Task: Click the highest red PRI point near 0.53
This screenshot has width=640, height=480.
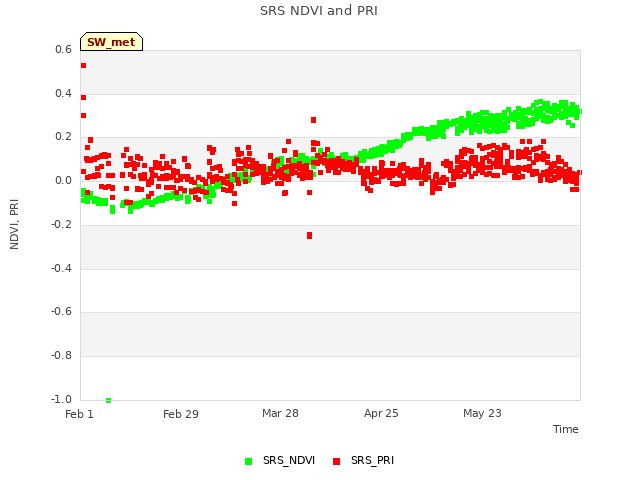Action: click(x=84, y=65)
